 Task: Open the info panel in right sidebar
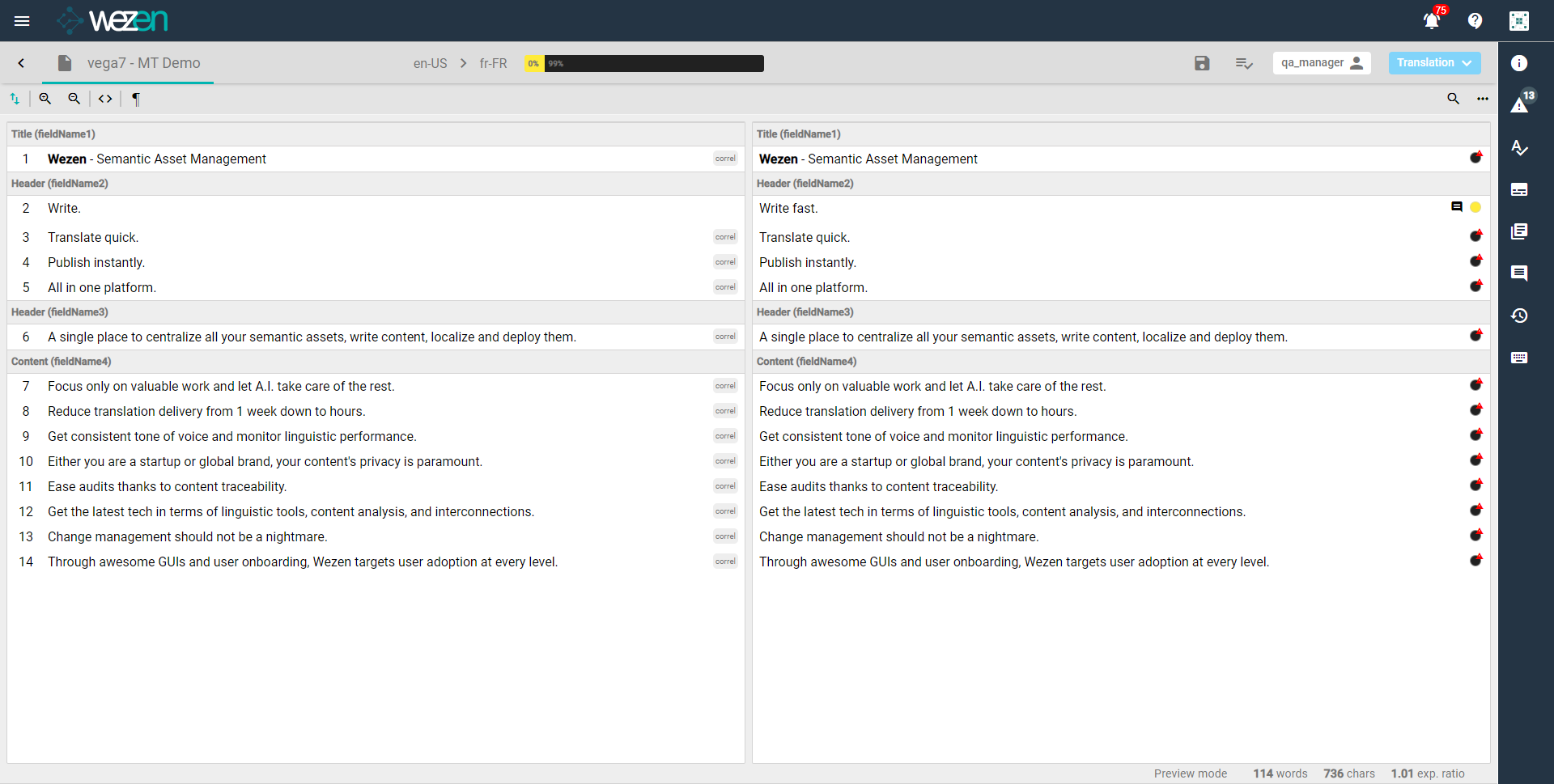(x=1519, y=63)
